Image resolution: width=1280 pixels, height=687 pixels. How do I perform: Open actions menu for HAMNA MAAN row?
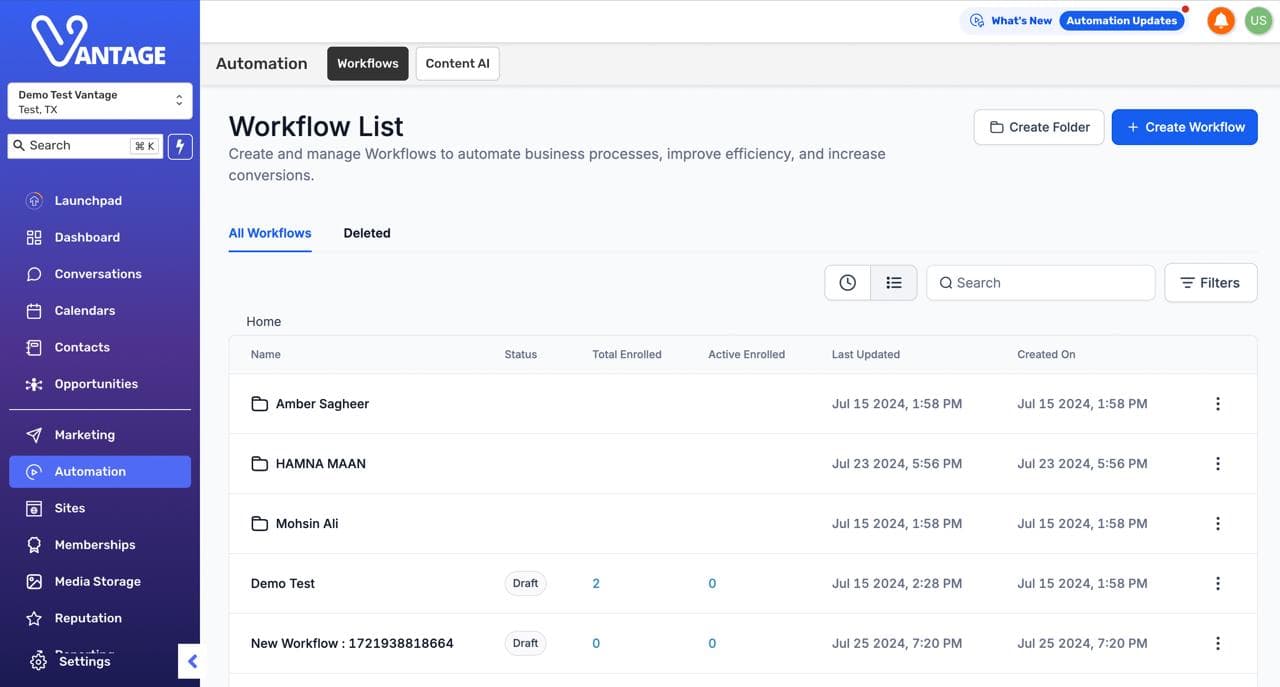pos(1217,464)
